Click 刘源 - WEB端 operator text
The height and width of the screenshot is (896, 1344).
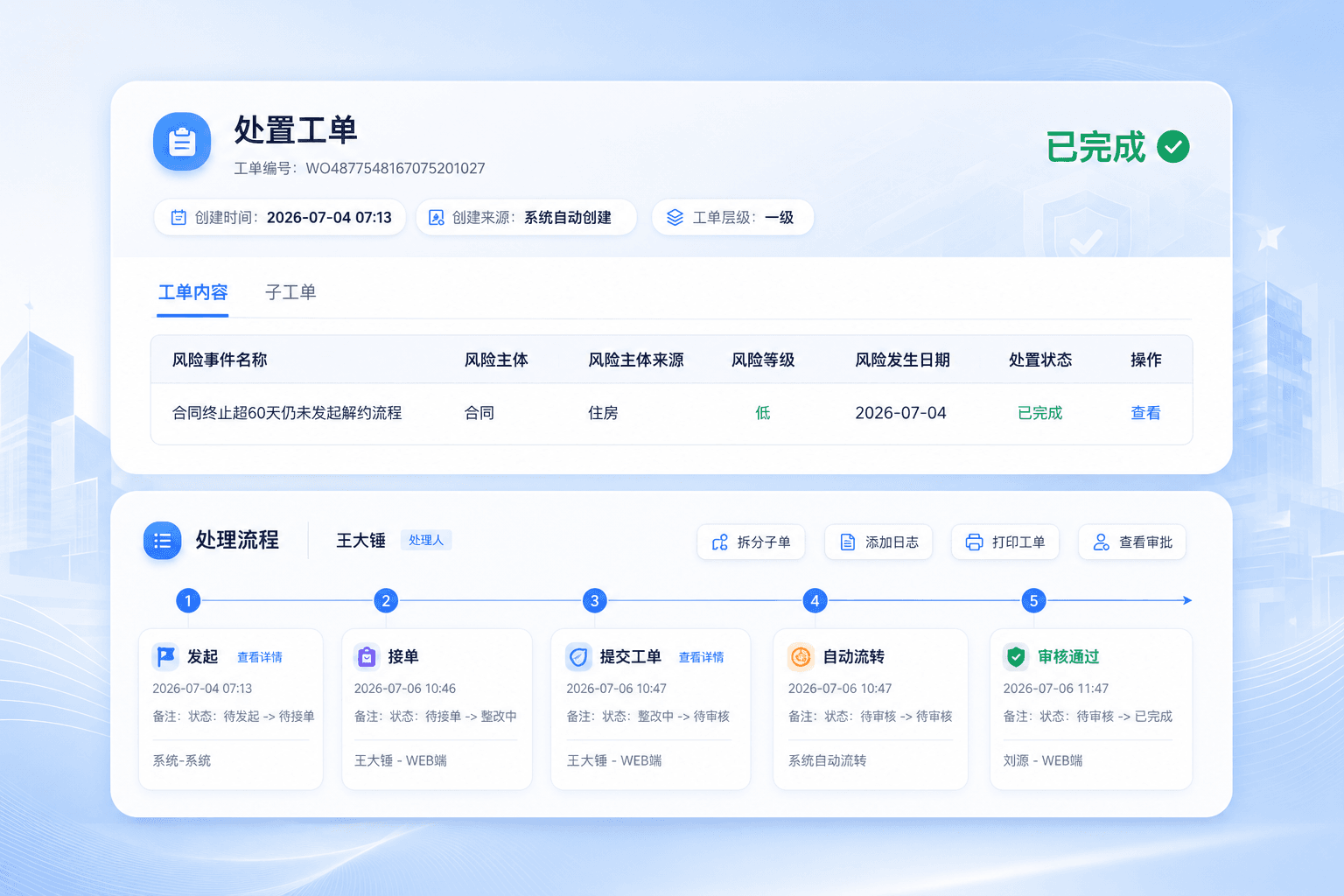pos(1043,760)
